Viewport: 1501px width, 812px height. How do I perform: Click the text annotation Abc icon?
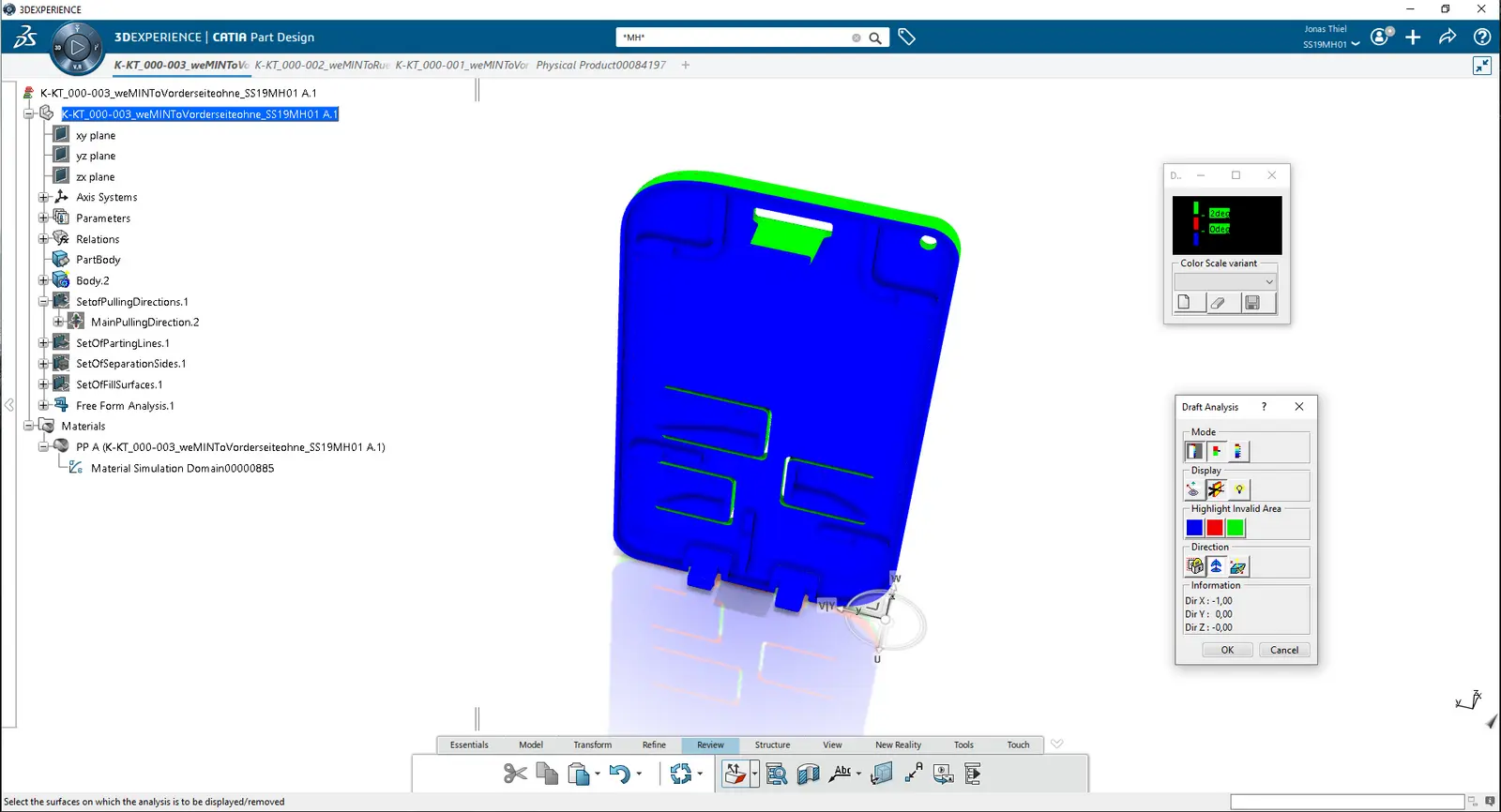(841, 774)
